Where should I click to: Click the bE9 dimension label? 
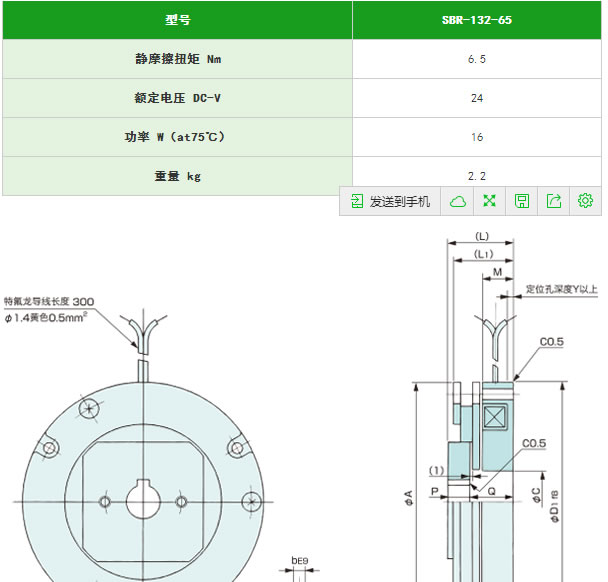[300, 560]
